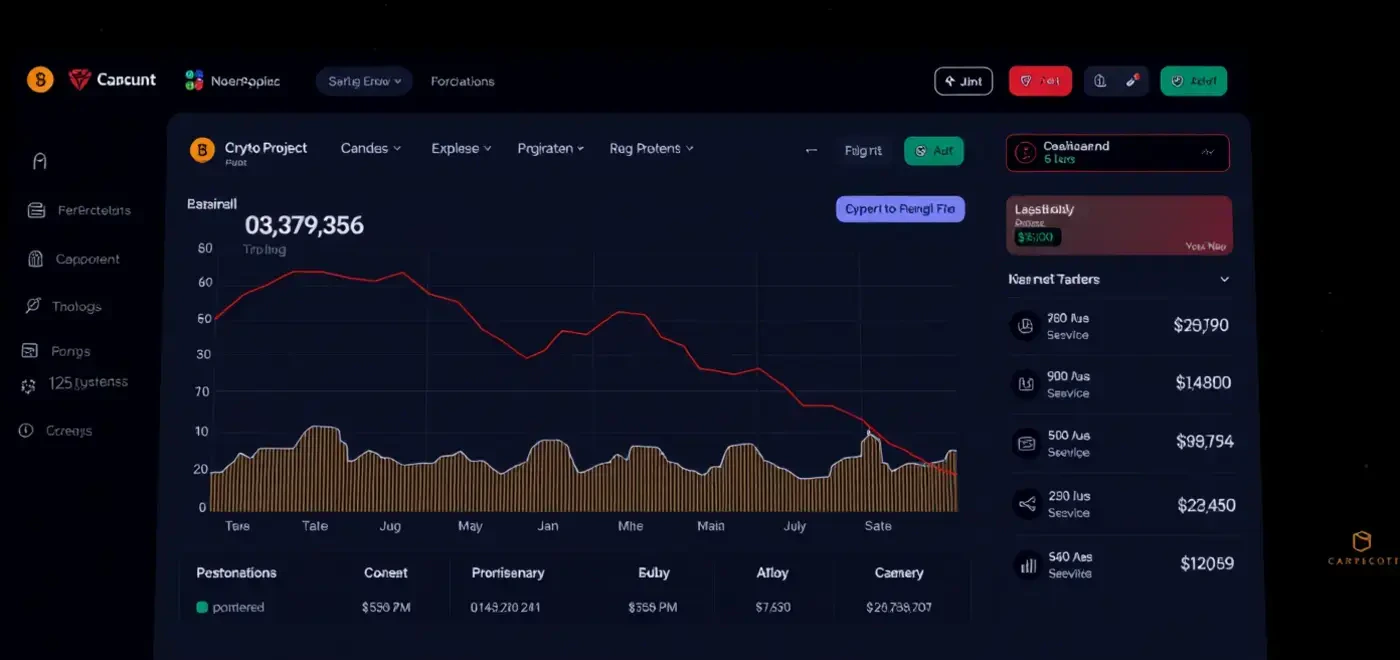Click the gear icon beside 125 systenss
Image resolution: width=1400 pixels, height=660 pixels.
pyautogui.click(x=28, y=386)
